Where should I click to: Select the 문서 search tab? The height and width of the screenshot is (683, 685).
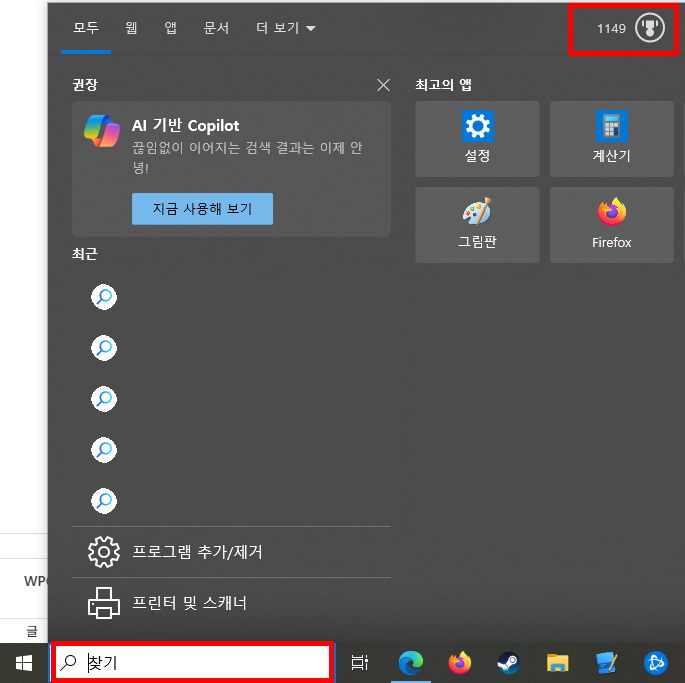click(217, 28)
